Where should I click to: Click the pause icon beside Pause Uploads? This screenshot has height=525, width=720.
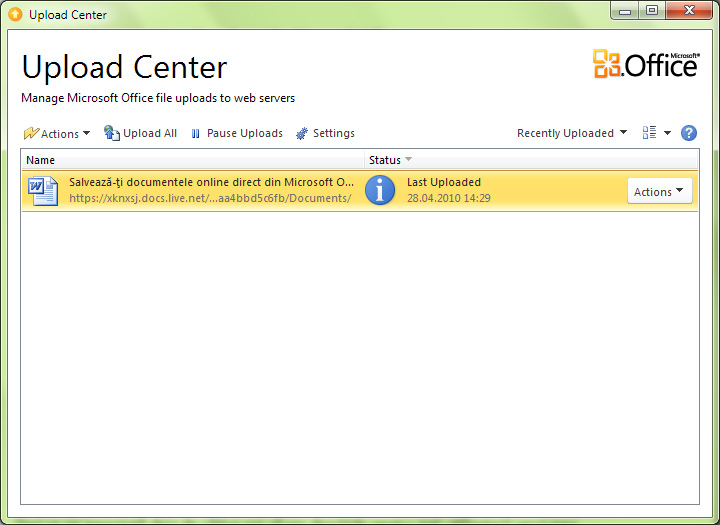click(x=196, y=134)
